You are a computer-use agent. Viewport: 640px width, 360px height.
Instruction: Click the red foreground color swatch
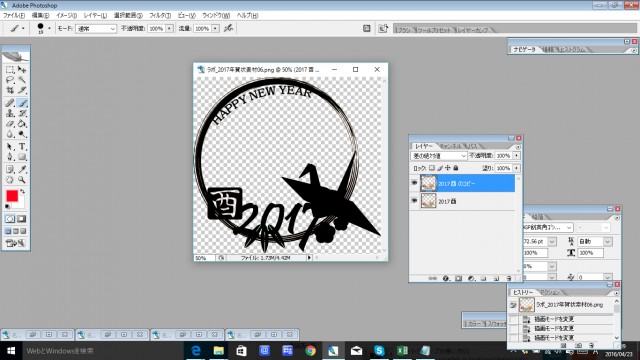(x=12, y=196)
